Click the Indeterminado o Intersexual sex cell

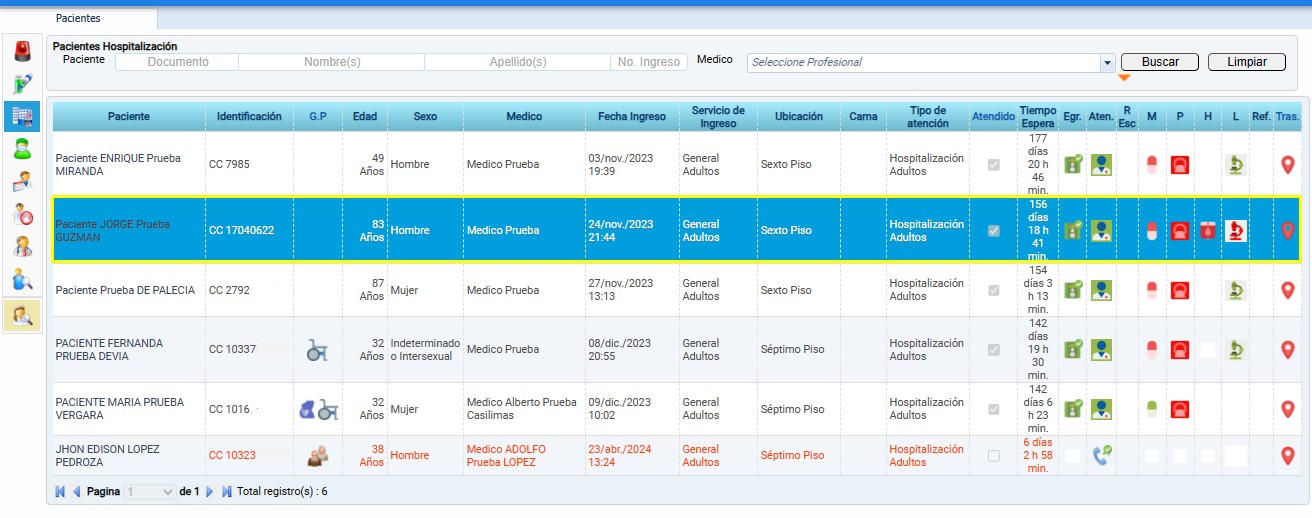coord(426,350)
